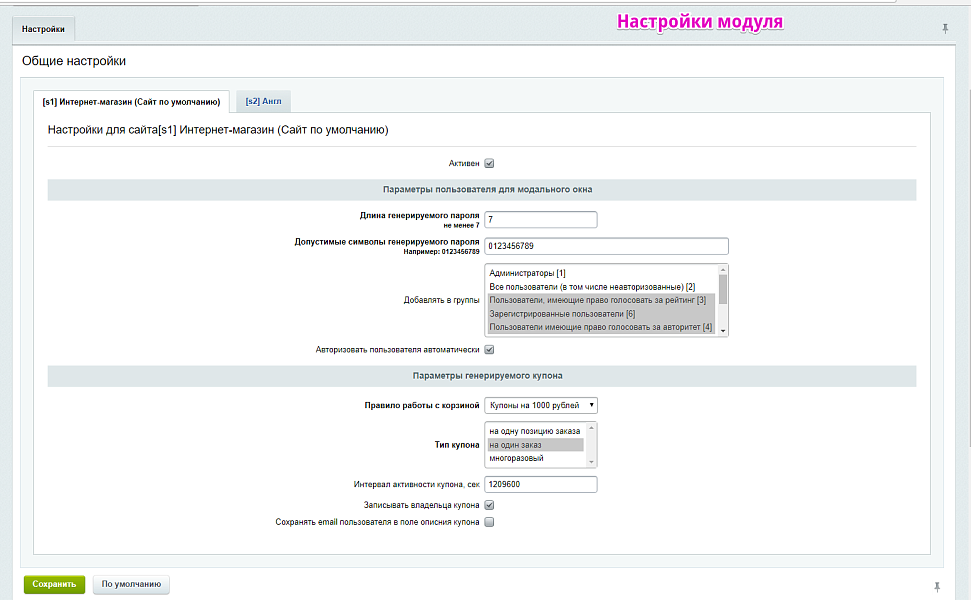Toggle Записывать владельца купона checkbox
This screenshot has width=971, height=600.
(x=490, y=505)
